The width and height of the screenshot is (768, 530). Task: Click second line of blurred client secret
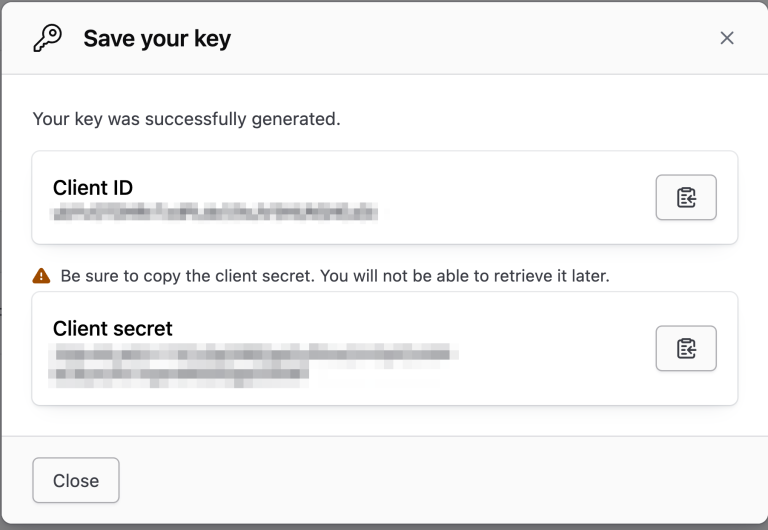180,374
